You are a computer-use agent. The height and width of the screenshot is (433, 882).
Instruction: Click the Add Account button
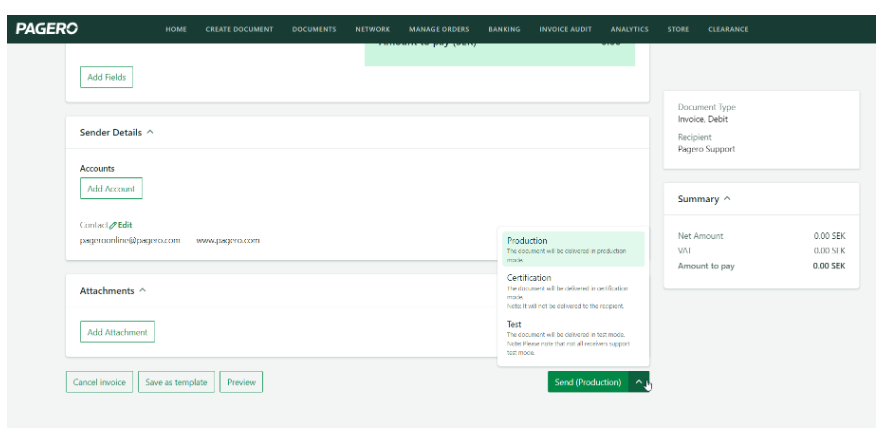tap(111, 188)
